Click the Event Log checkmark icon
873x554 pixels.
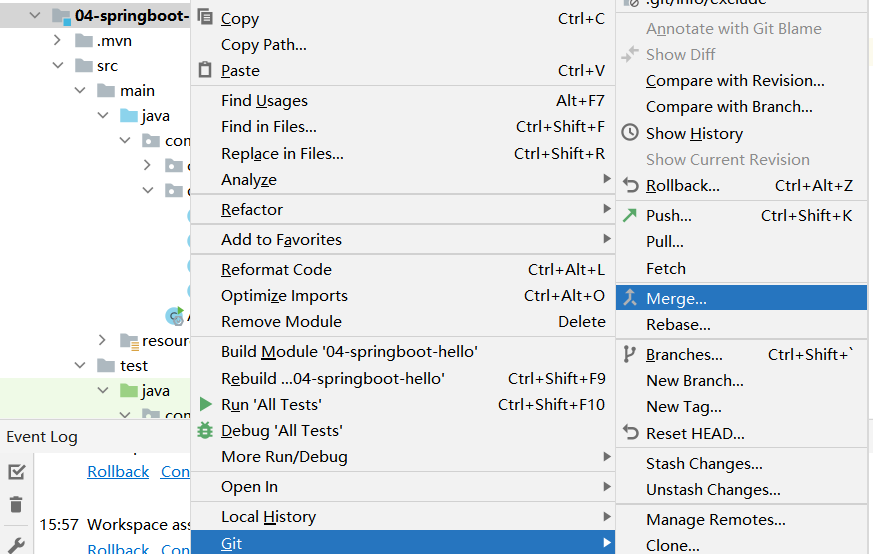(x=17, y=472)
